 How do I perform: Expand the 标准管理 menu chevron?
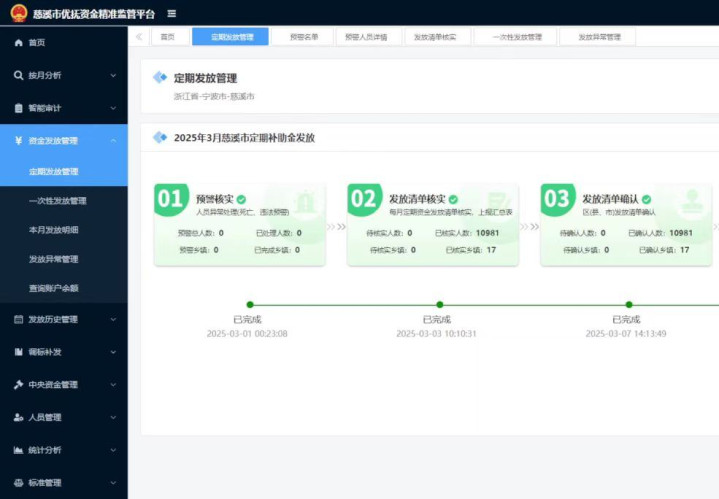(x=113, y=482)
